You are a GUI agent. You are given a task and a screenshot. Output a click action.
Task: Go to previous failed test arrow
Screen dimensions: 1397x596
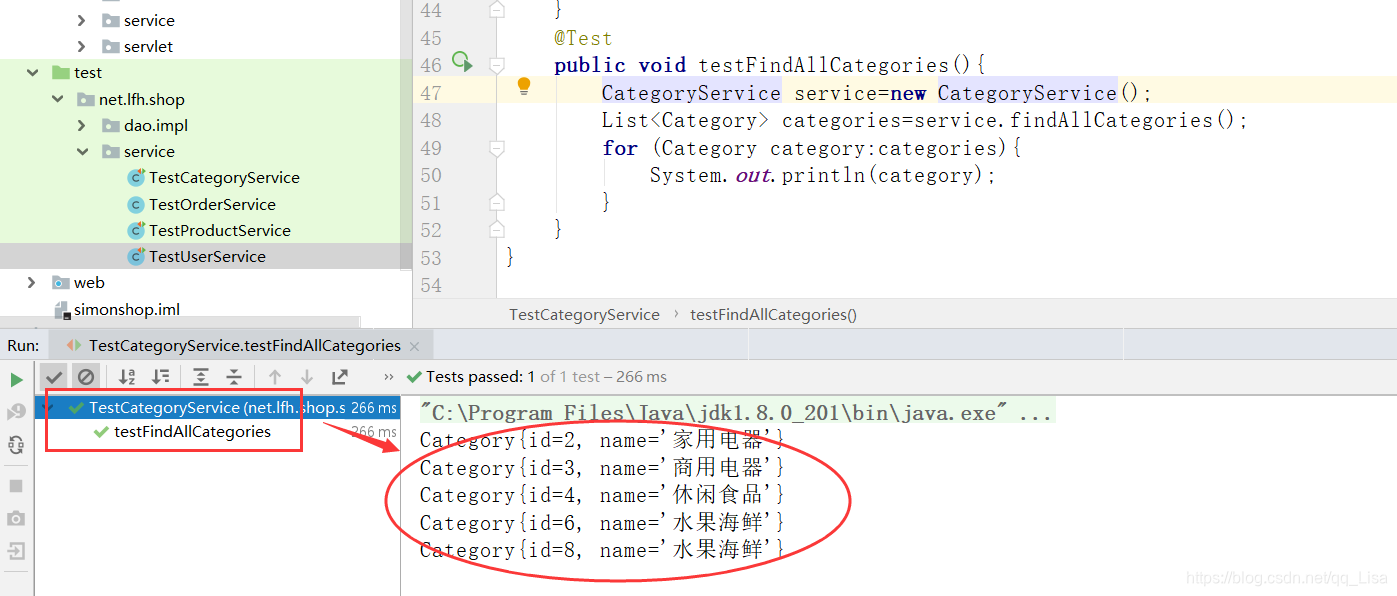point(275,377)
